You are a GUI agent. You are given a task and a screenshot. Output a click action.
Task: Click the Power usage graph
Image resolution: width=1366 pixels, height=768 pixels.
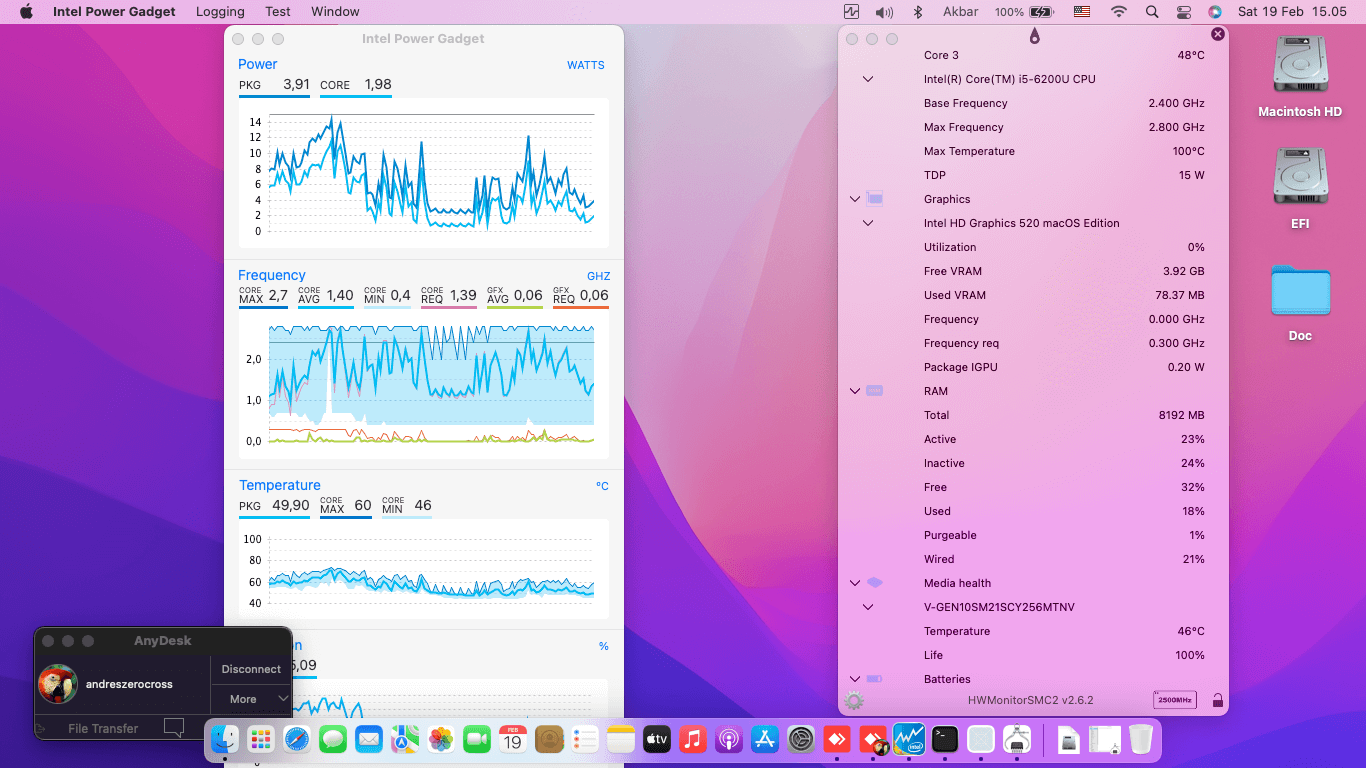tap(424, 172)
